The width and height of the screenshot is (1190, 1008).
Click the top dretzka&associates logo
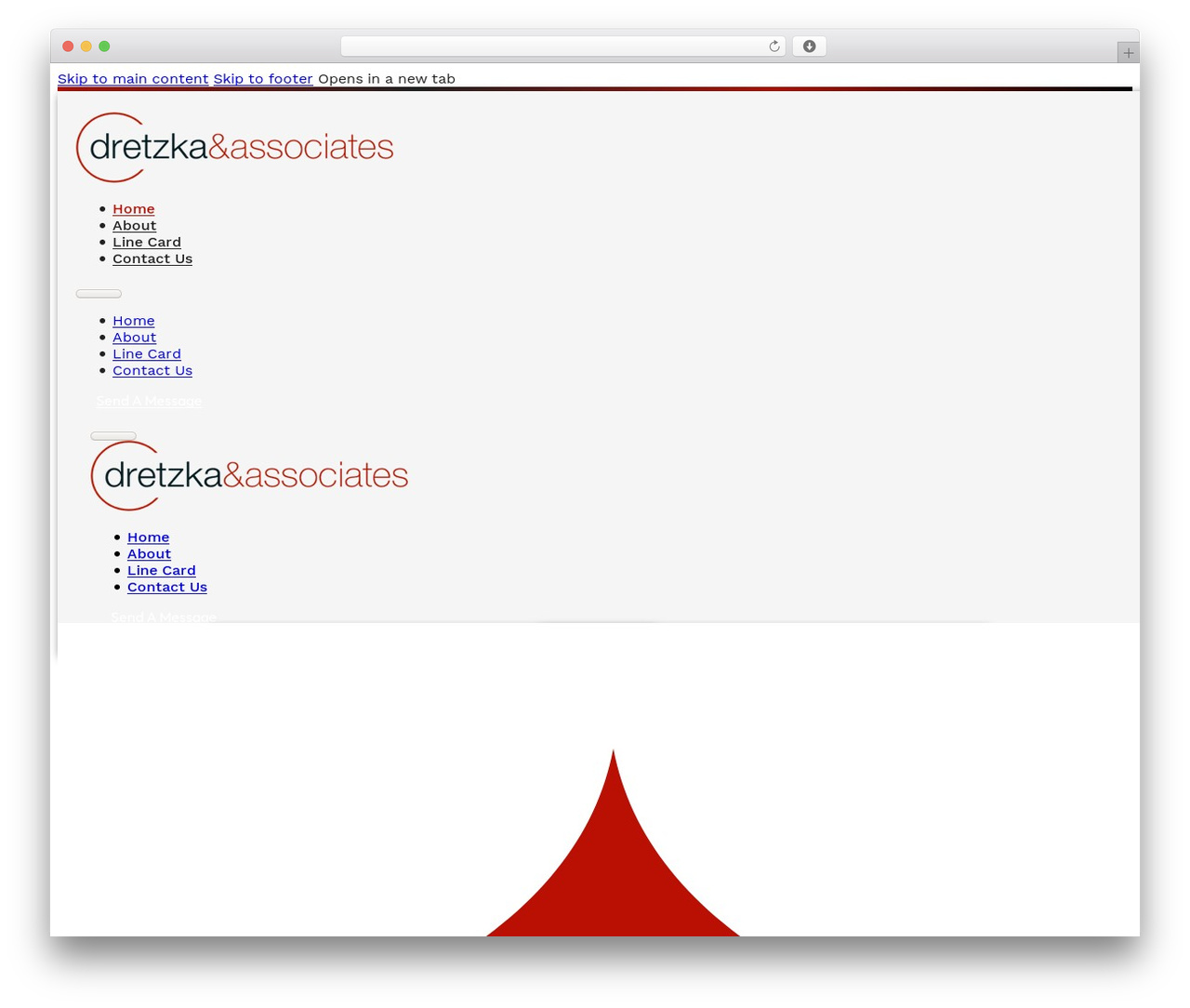[x=235, y=147]
